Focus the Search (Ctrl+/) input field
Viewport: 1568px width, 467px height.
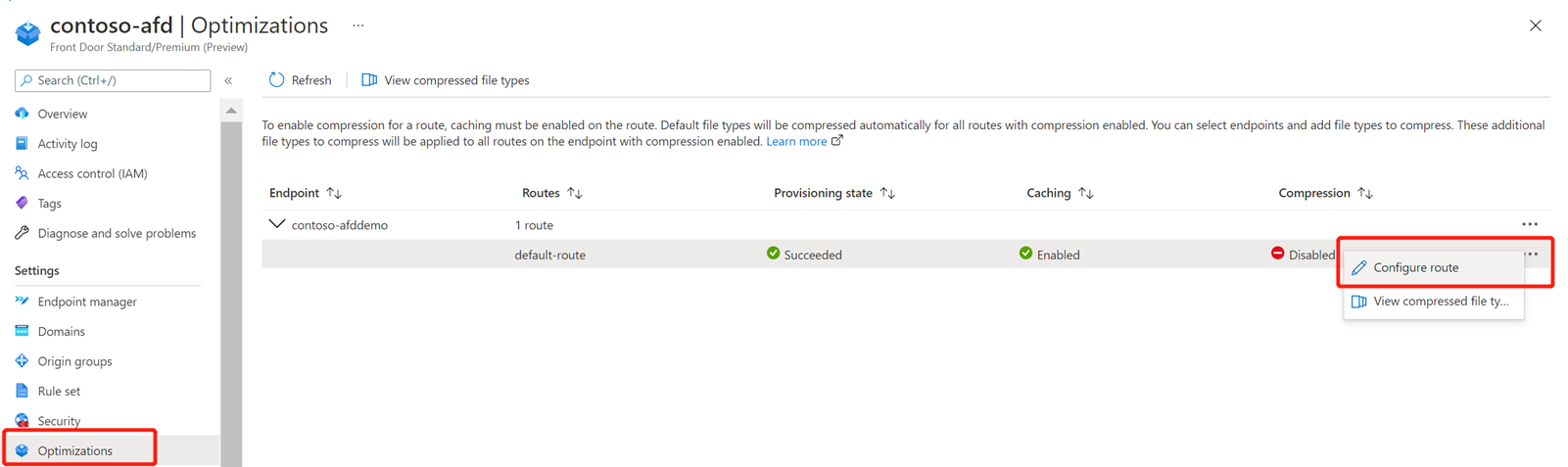113,80
